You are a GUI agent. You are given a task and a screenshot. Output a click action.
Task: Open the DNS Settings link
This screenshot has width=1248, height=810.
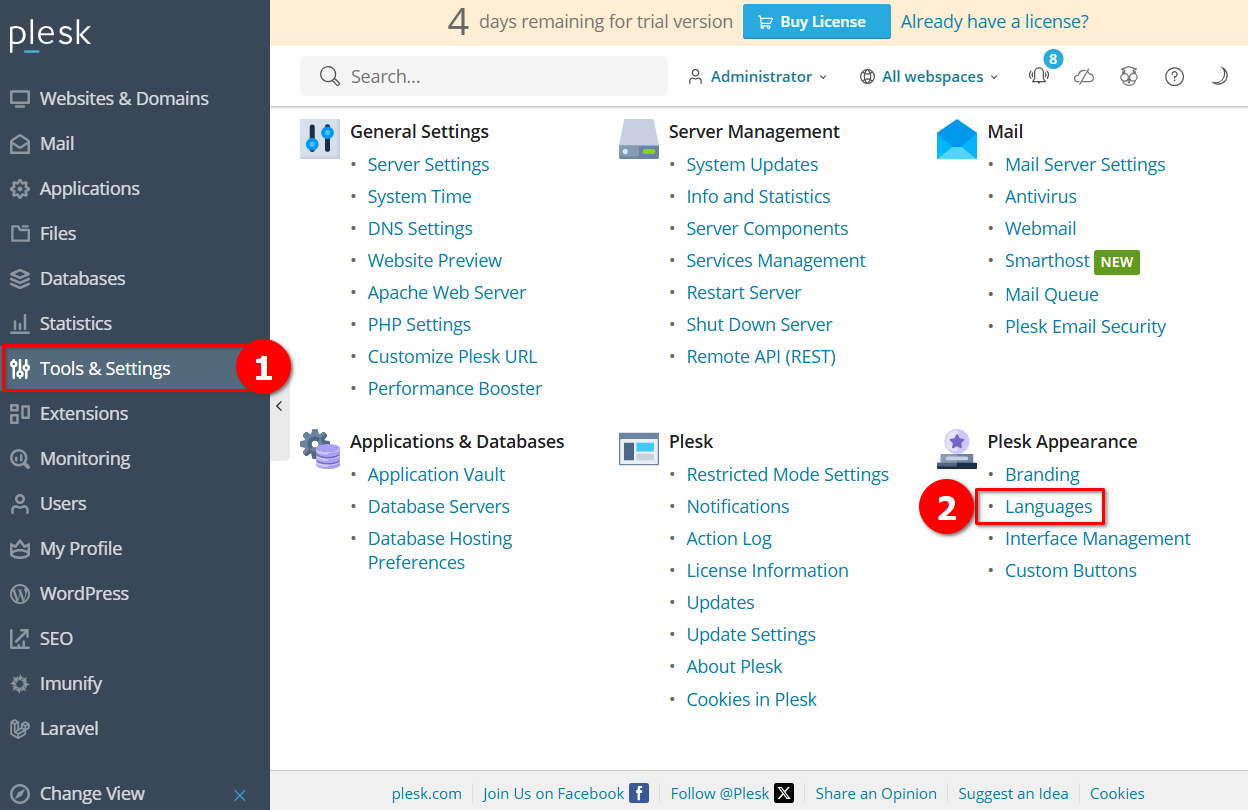click(x=420, y=229)
